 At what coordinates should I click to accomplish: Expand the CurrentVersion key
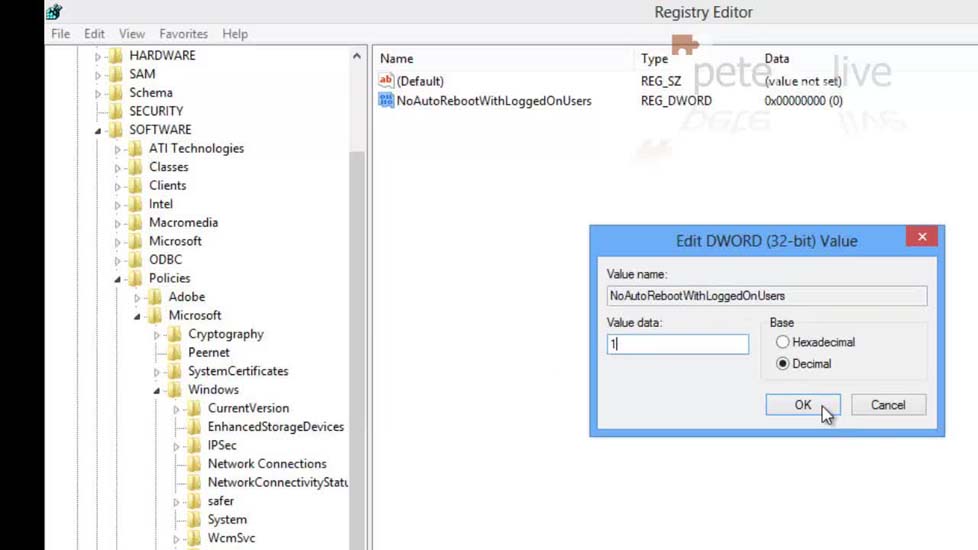[x=176, y=410]
